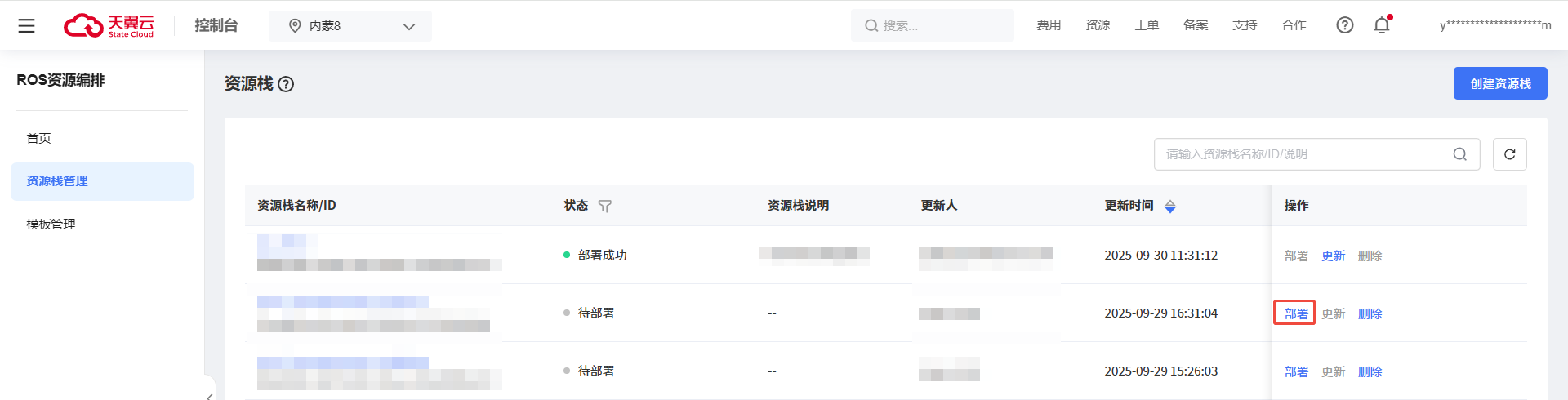Click the State Cloud logo
The height and width of the screenshot is (400, 1568).
pos(109,26)
